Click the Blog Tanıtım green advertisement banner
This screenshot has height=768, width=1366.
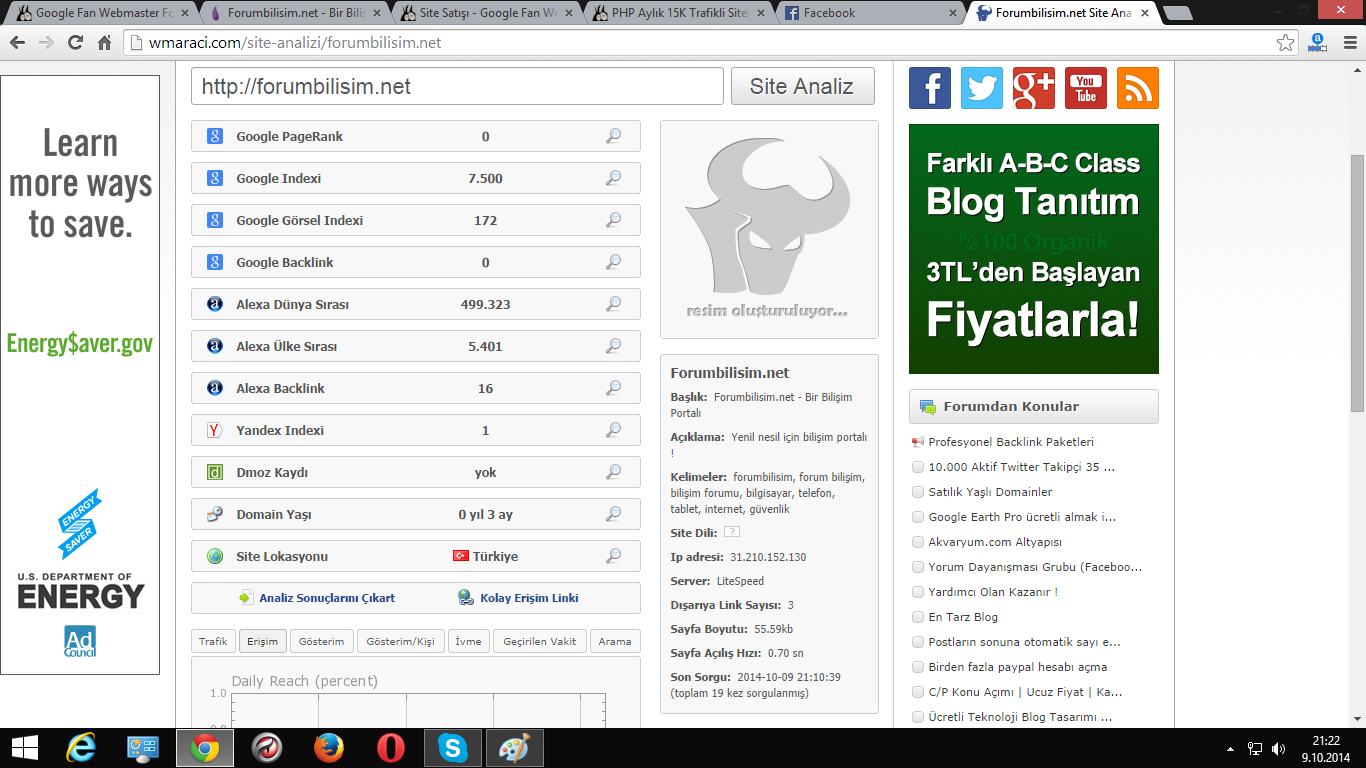pos(1034,249)
